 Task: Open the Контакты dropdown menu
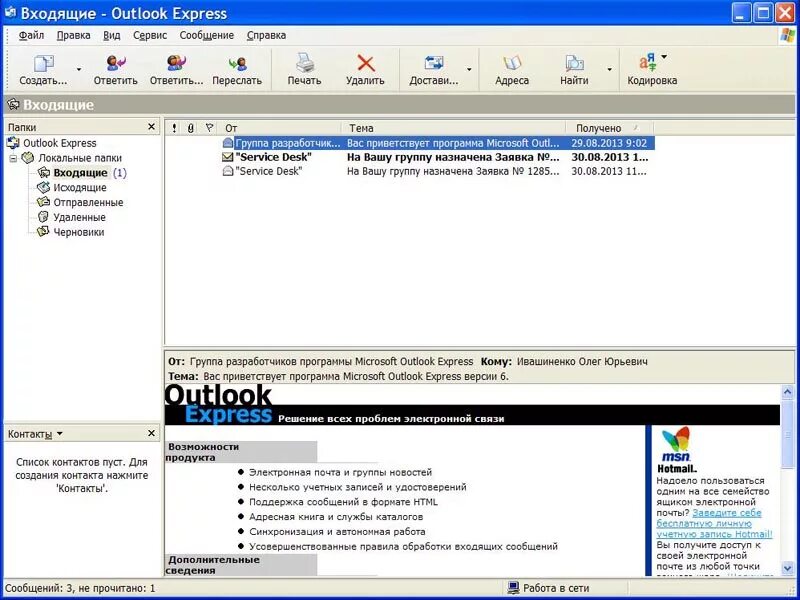coord(60,434)
